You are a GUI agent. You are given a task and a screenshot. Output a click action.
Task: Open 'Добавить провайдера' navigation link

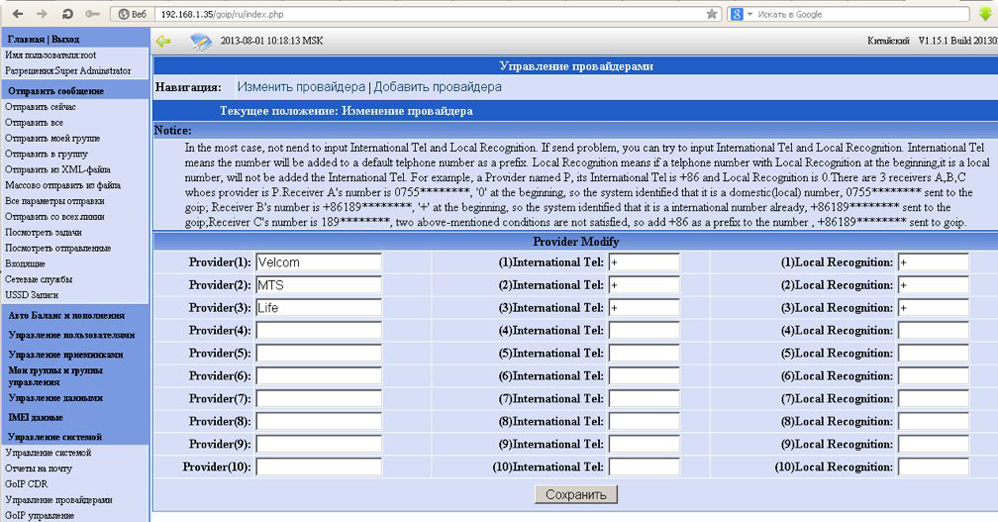point(437,87)
